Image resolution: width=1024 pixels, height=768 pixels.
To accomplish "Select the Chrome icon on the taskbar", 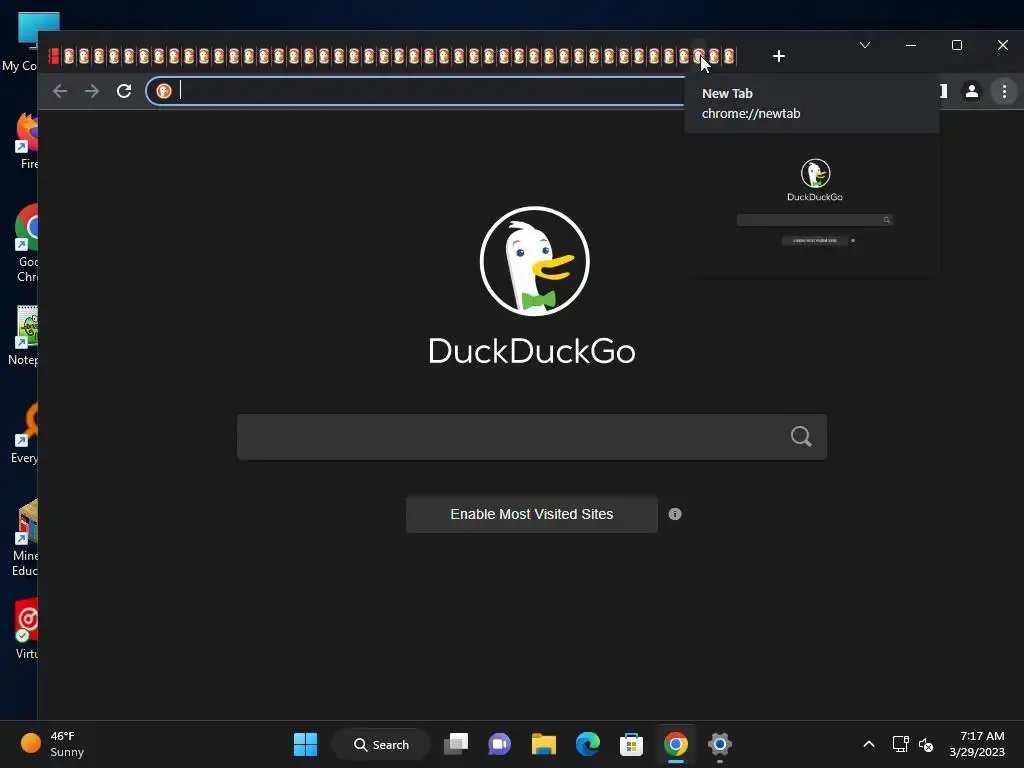I will [x=676, y=744].
